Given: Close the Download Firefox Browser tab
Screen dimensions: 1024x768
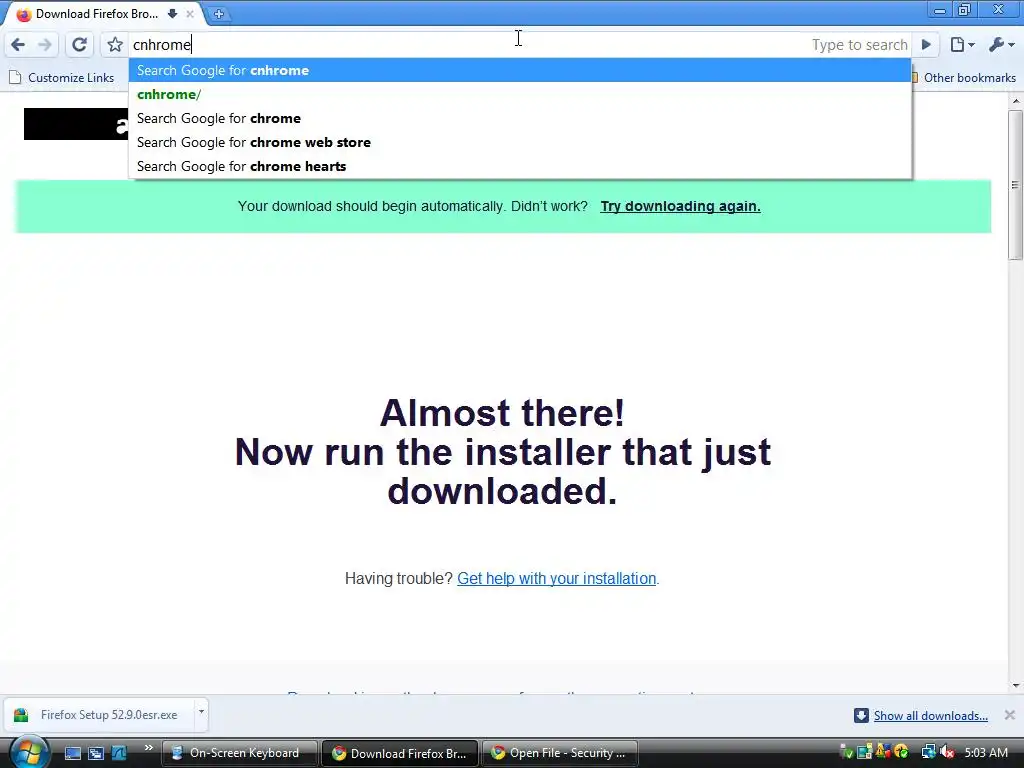Looking at the screenshot, I should coord(190,14).
